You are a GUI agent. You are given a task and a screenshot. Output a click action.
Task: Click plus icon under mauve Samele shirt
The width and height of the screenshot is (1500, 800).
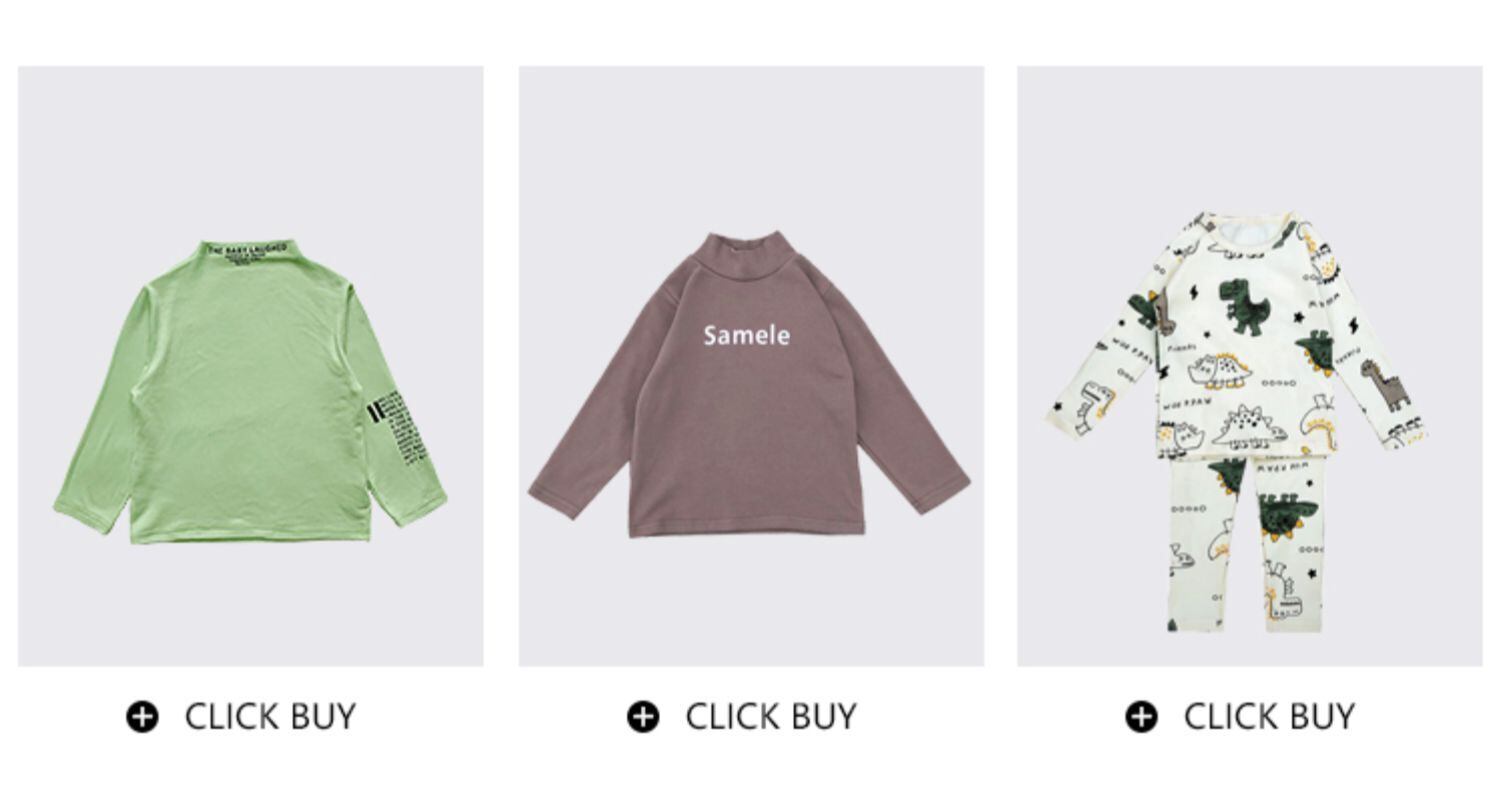point(643,717)
